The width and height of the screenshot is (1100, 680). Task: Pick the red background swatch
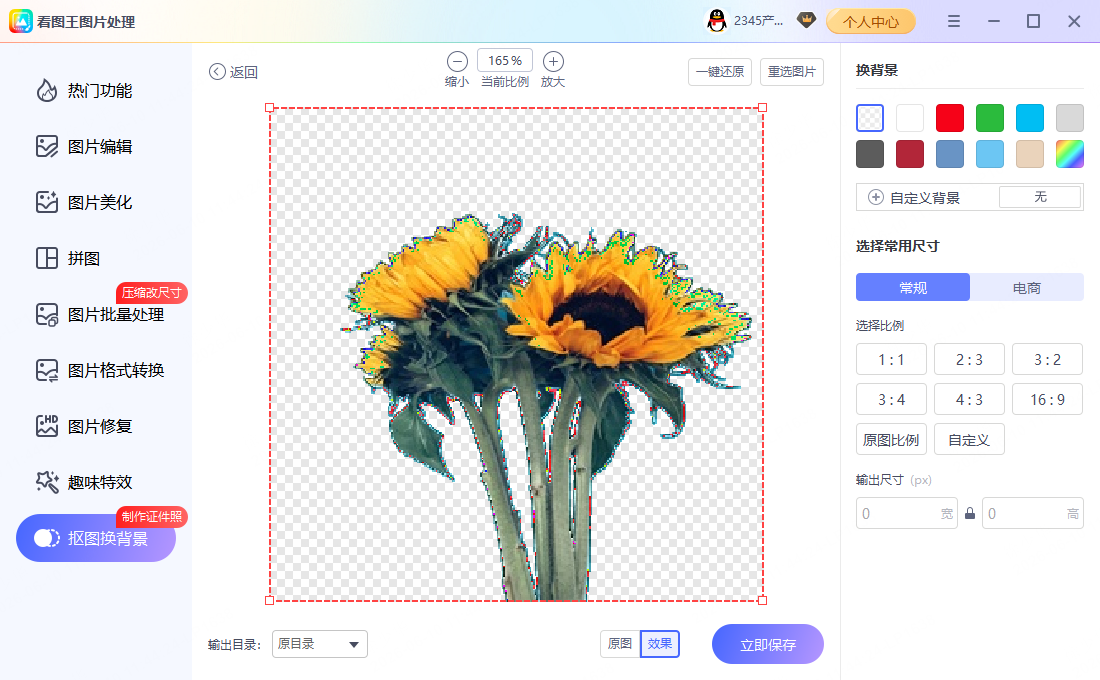pyautogui.click(x=950, y=118)
